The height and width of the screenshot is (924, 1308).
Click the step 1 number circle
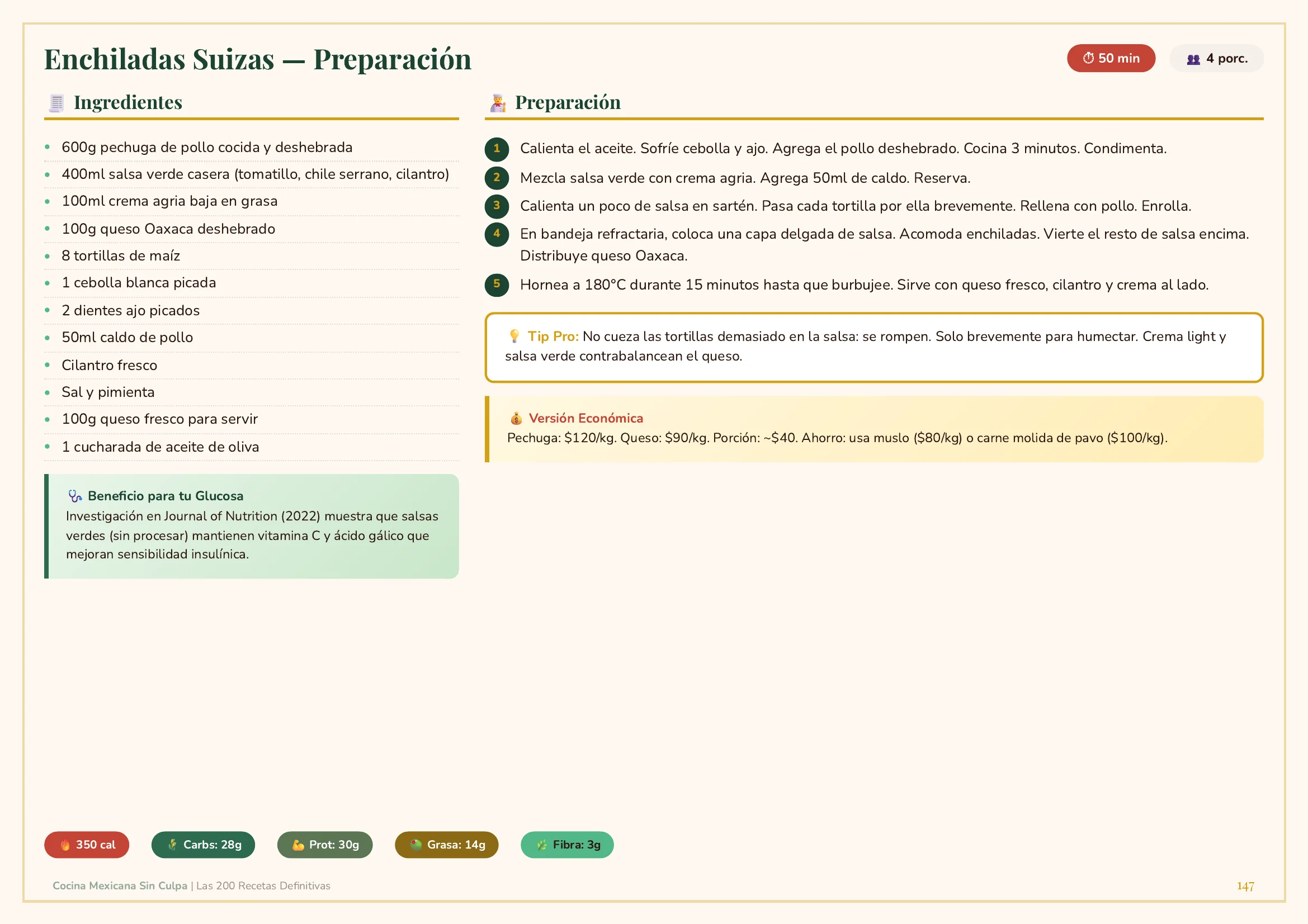pyautogui.click(x=496, y=149)
